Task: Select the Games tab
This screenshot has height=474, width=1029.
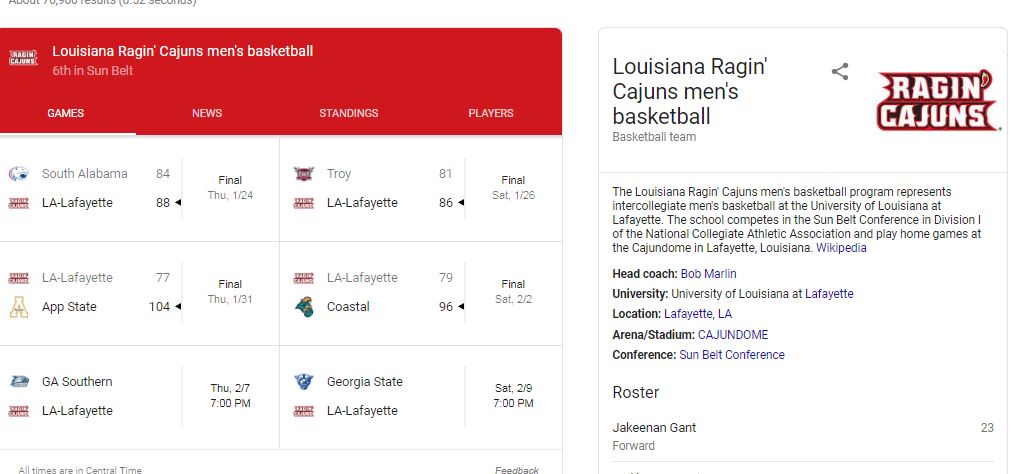Action: point(66,113)
